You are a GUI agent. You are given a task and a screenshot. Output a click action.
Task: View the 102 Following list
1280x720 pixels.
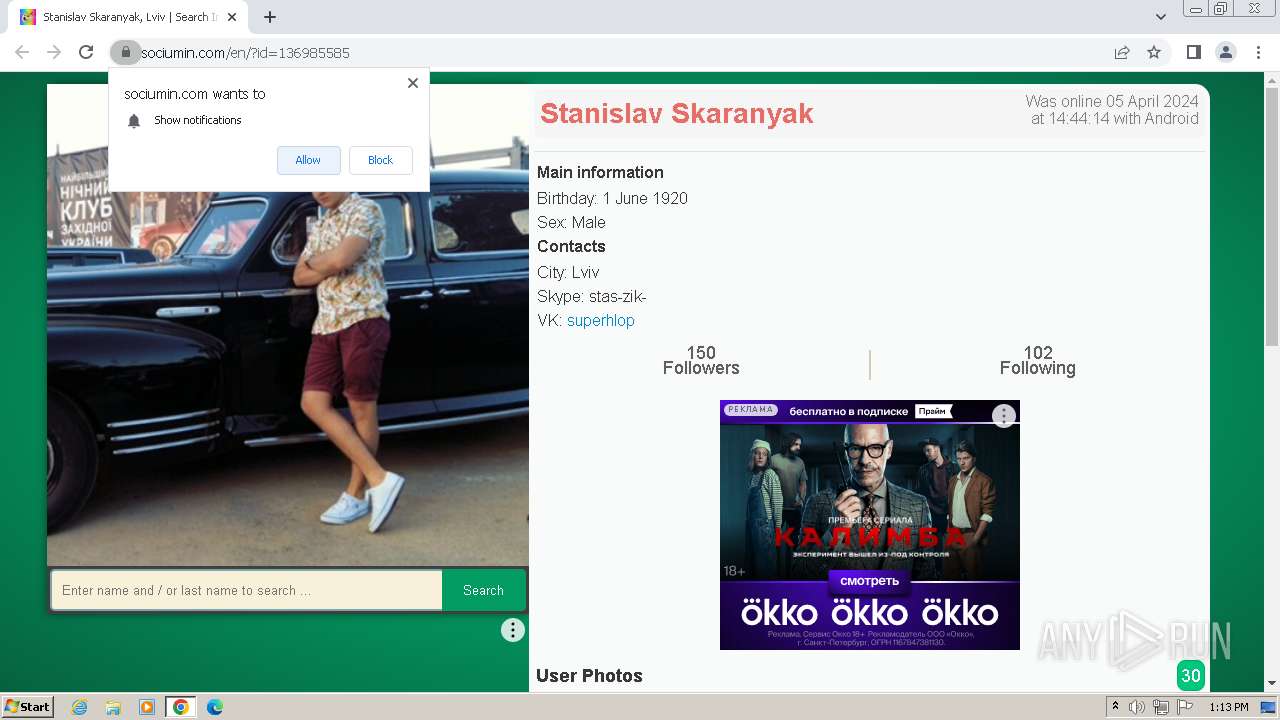[x=1038, y=360]
